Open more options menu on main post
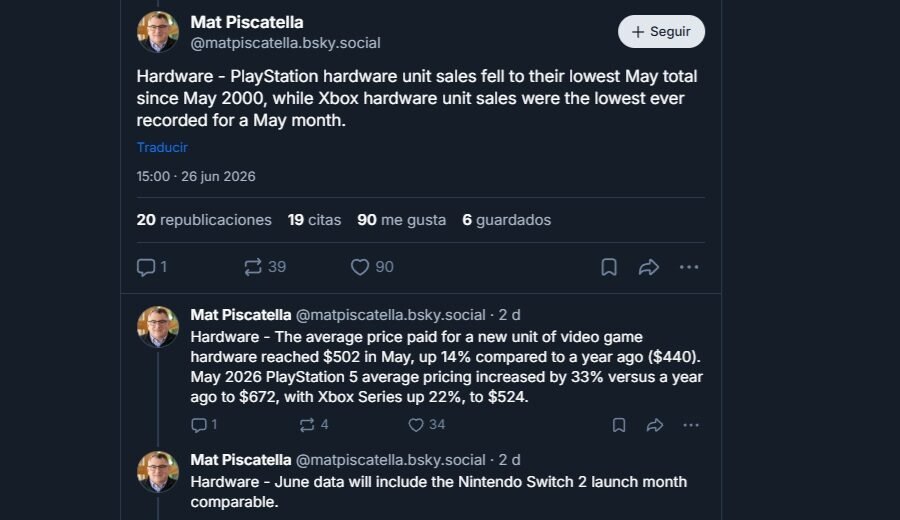The width and height of the screenshot is (900, 520). [689, 267]
